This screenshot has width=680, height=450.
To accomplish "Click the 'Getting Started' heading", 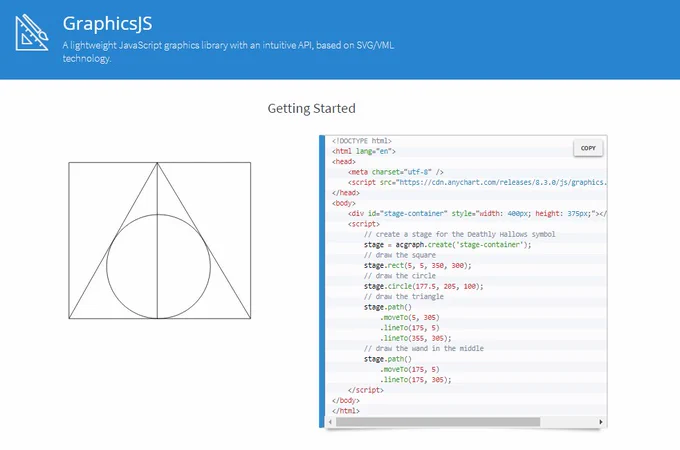I will [311, 108].
